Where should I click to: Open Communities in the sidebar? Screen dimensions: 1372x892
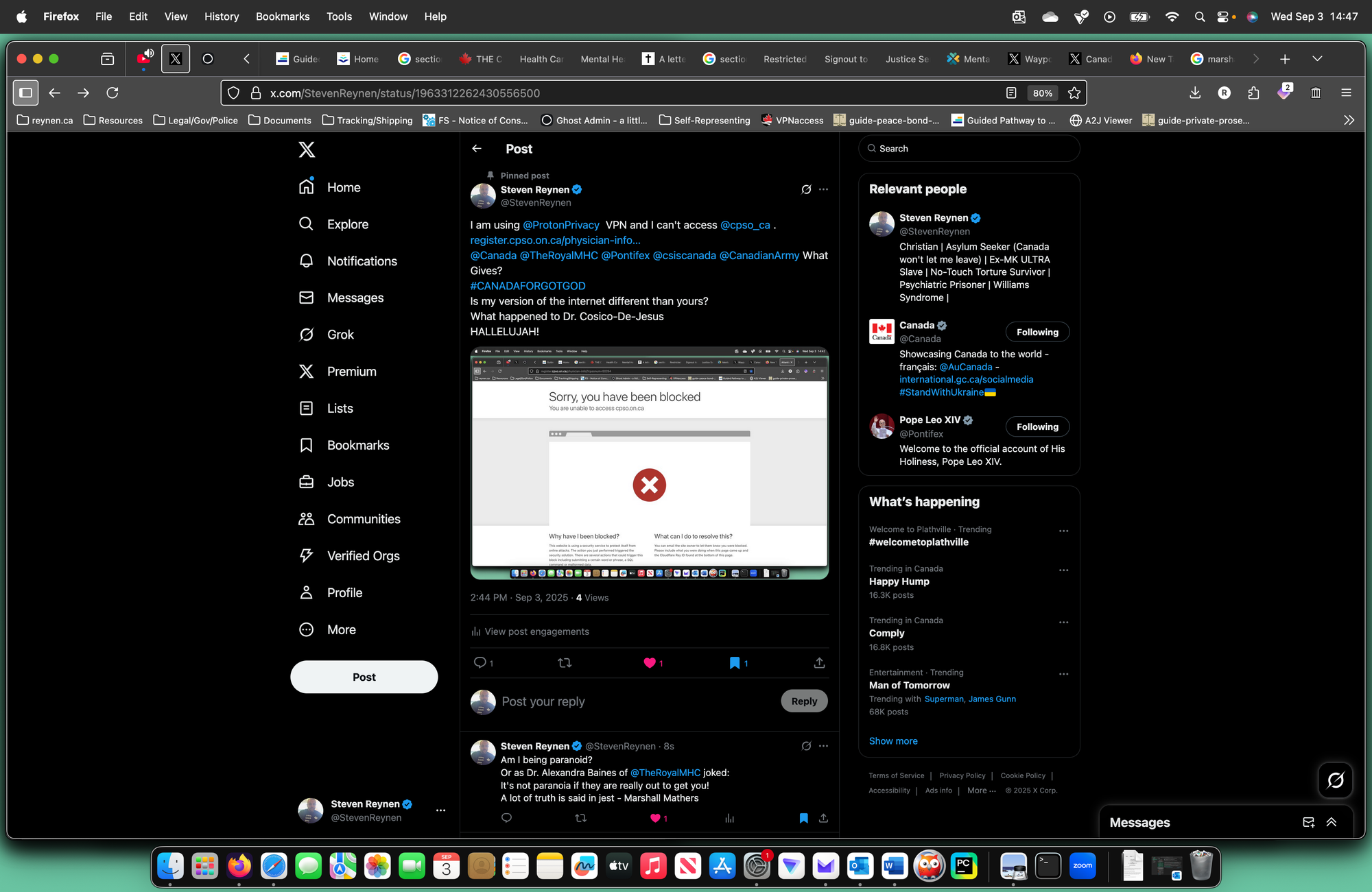pyautogui.click(x=350, y=519)
